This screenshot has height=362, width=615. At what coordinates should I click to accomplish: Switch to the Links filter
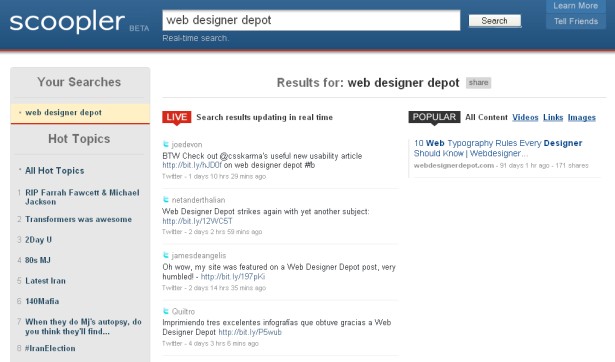pyautogui.click(x=553, y=117)
